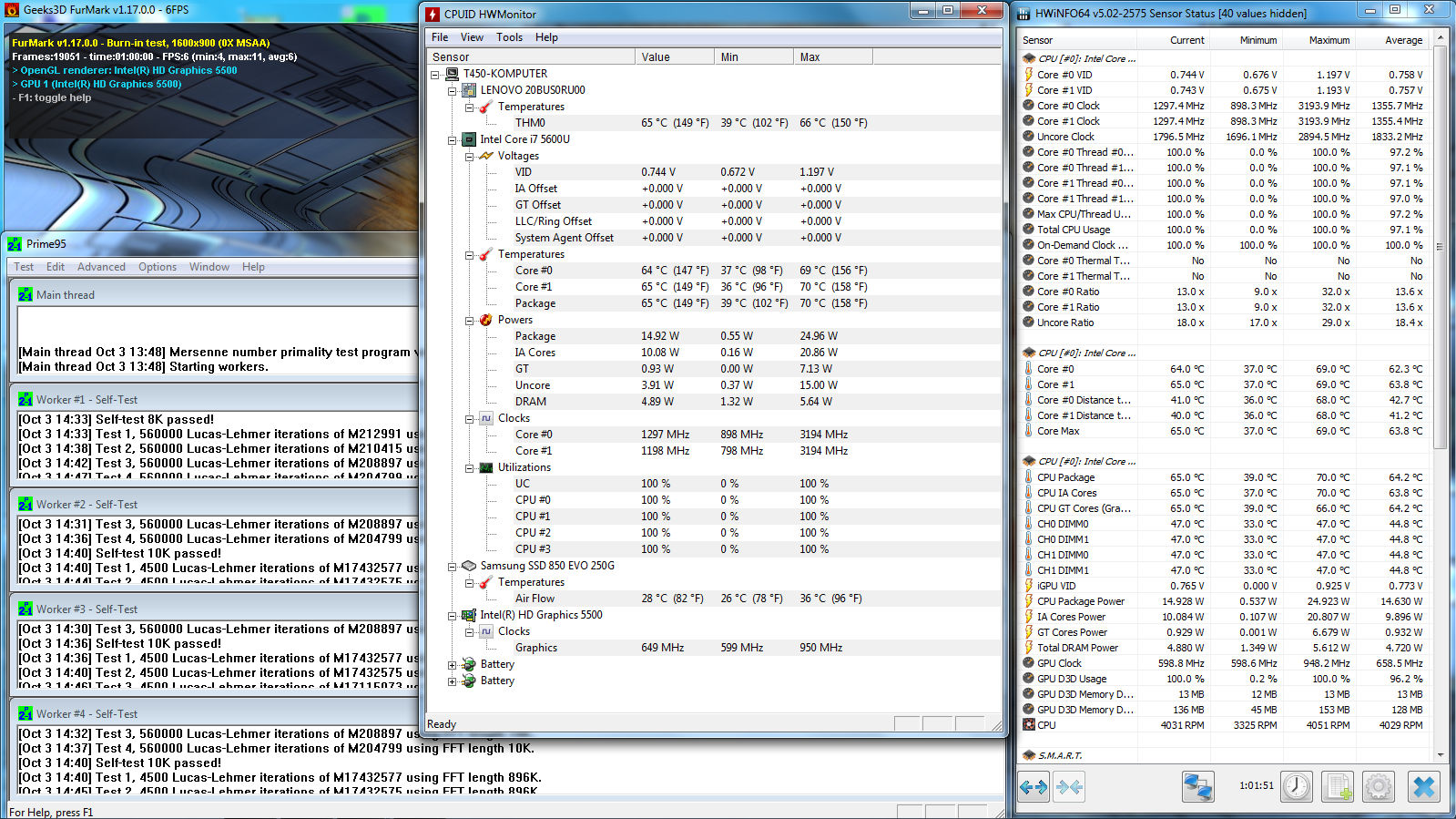Screen dimensions: 1456x819
Task: Click HWiNFO vertical scrollbar thumb
Action: click(x=1441, y=246)
